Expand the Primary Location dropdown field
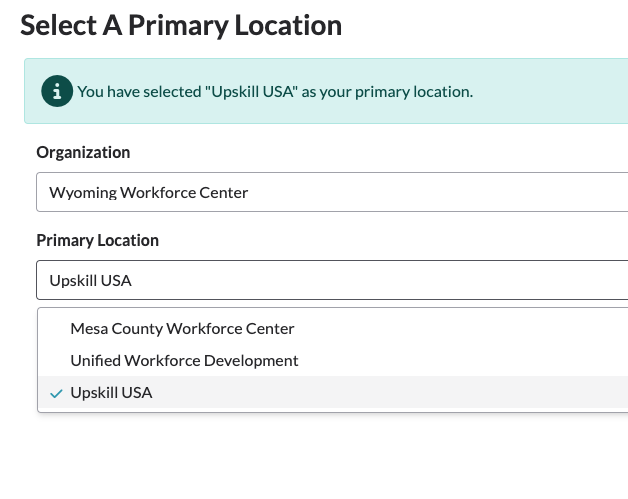The height and width of the screenshot is (499, 628). [x=331, y=280]
